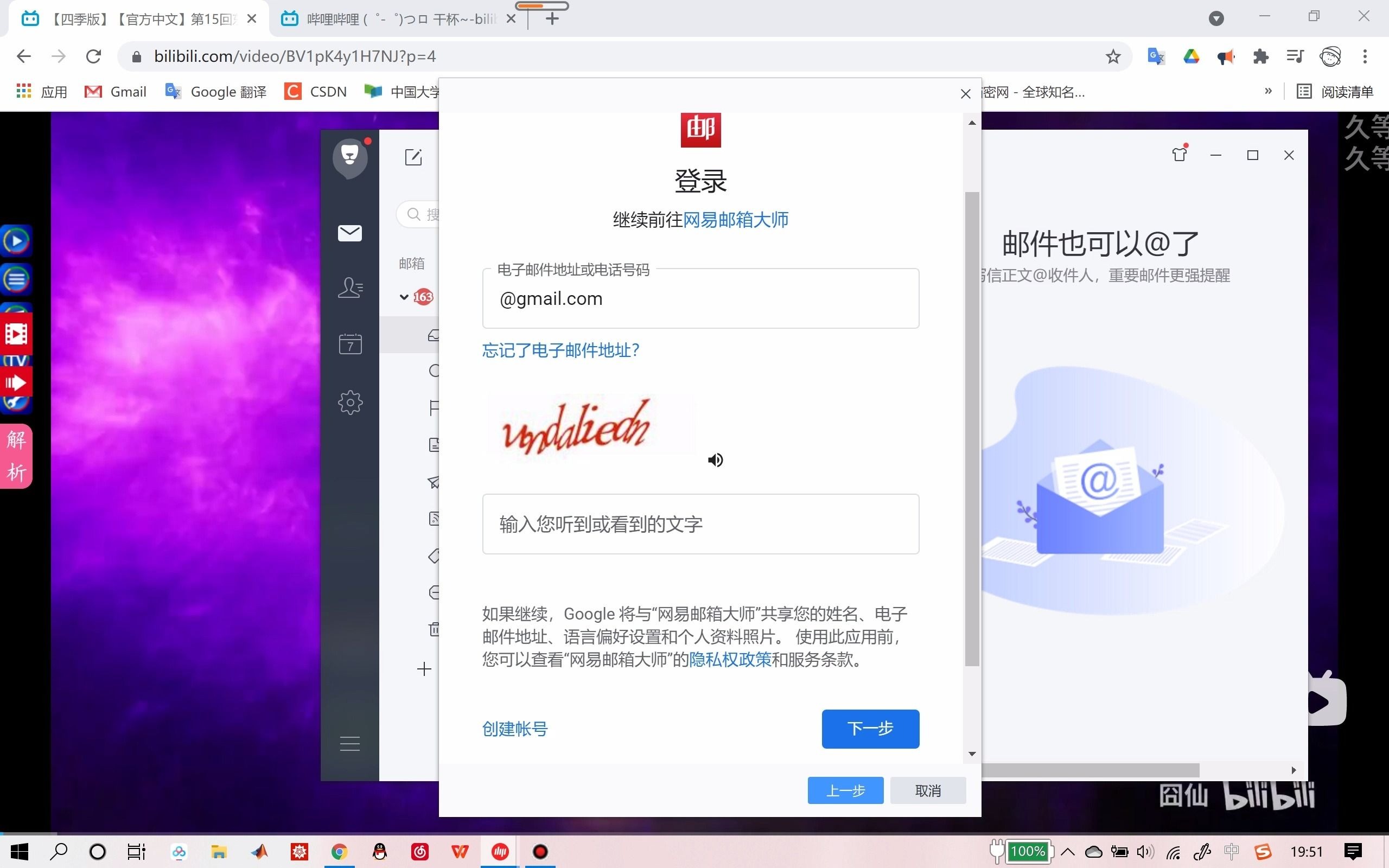This screenshot has width=1389, height=868.
Task: Open Chrome extensions puzzle icon
Action: click(x=1260, y=56)
